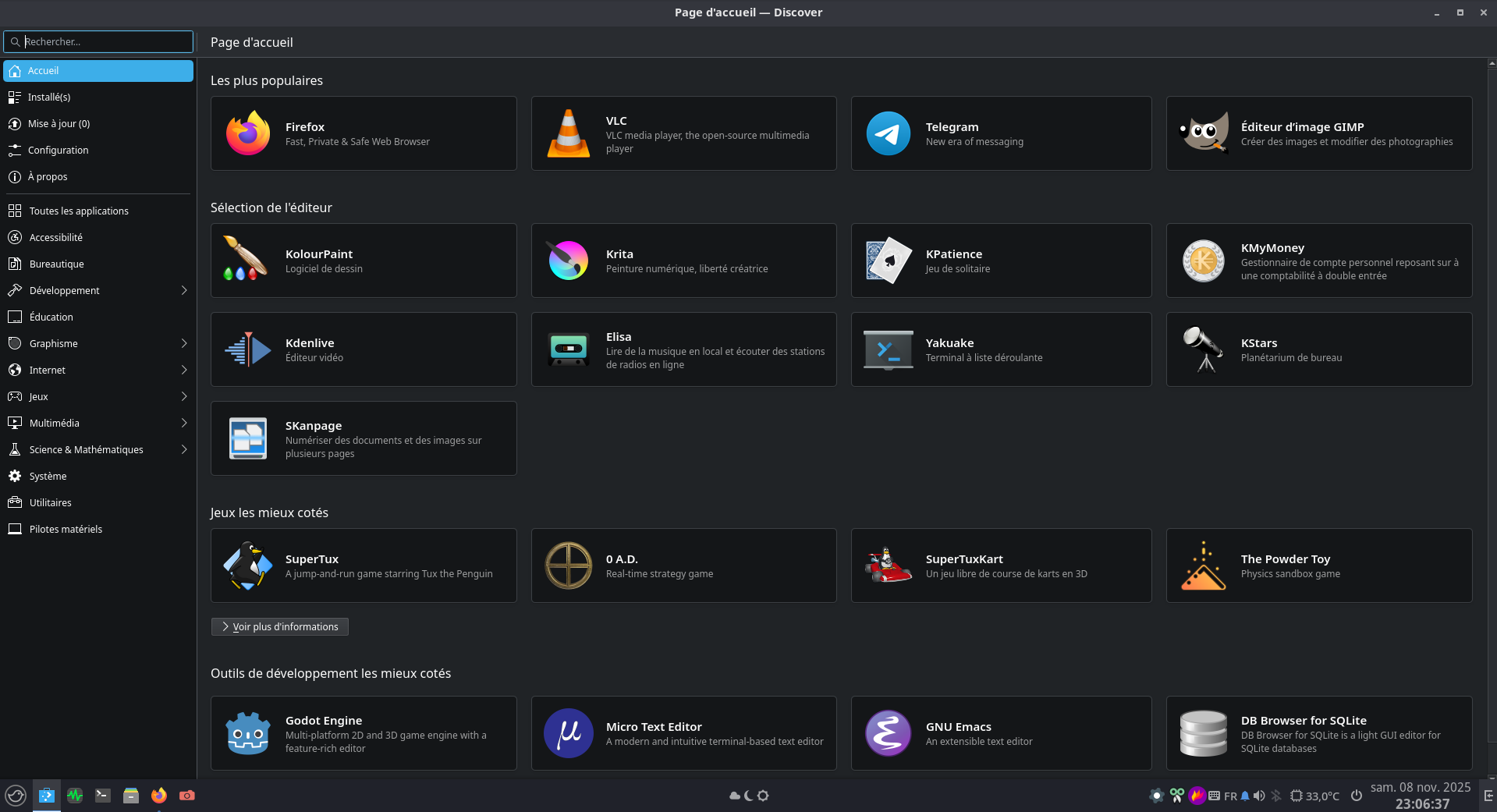Click the KStars telescope icon
Image resolution: width=1497 pixels, height=812 pixels.
click(x=1203, y=349)
